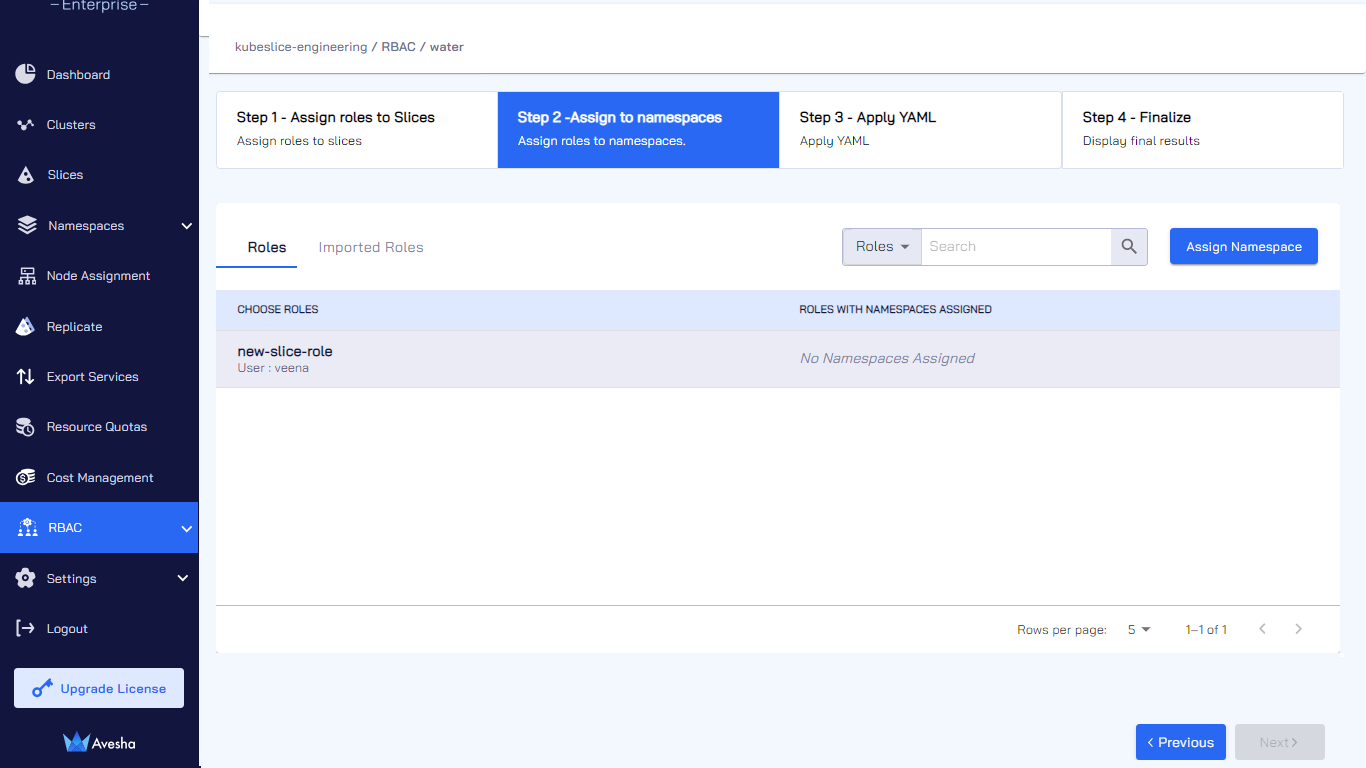
Task: Click the Export Services arrows icon
Action: [26, 377]
